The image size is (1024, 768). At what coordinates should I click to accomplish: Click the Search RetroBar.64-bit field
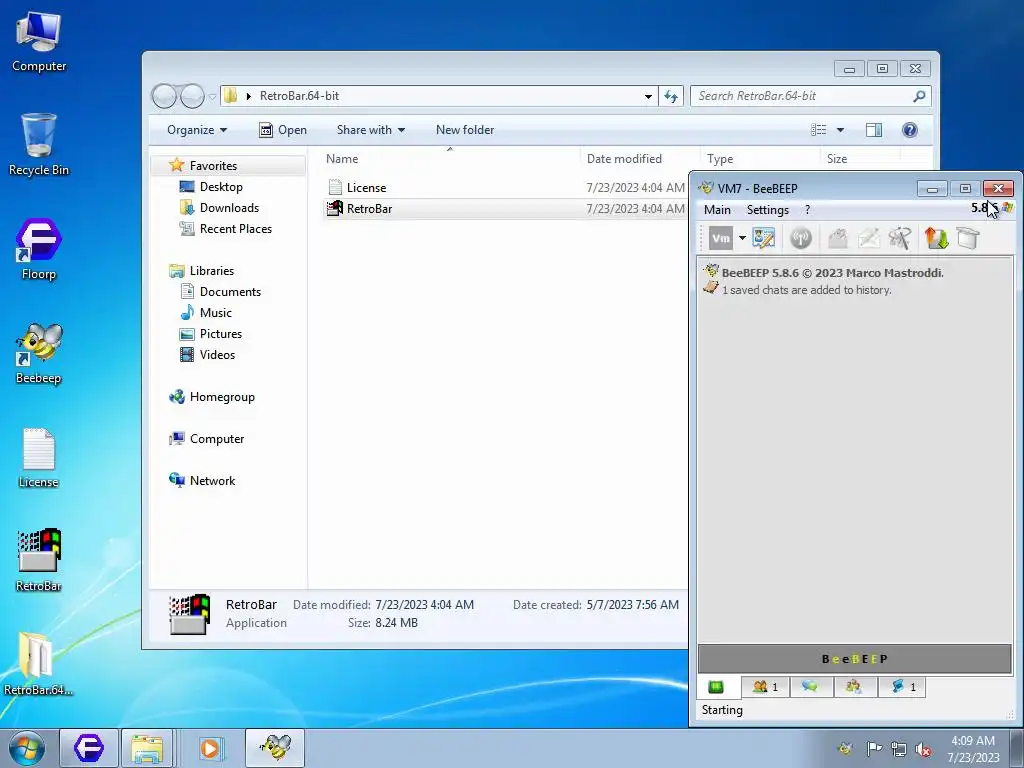pos(810,96)
